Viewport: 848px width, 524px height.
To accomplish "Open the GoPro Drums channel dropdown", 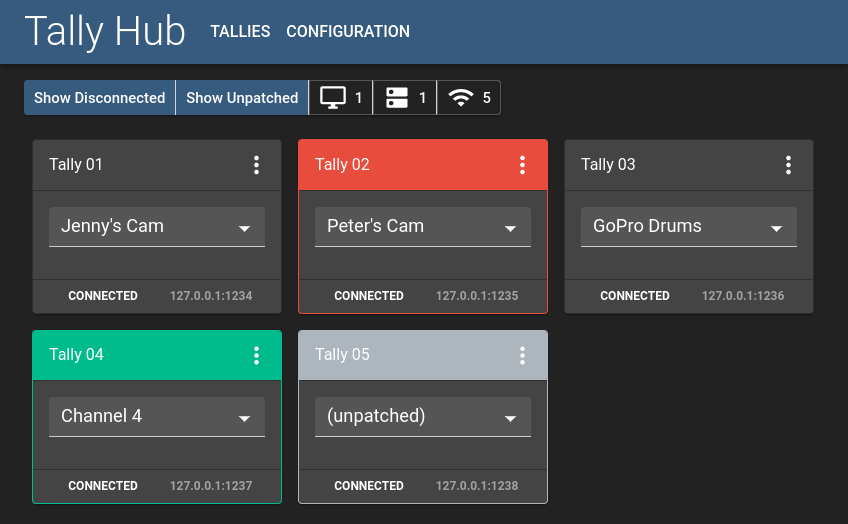I will [x=689, y=227].
